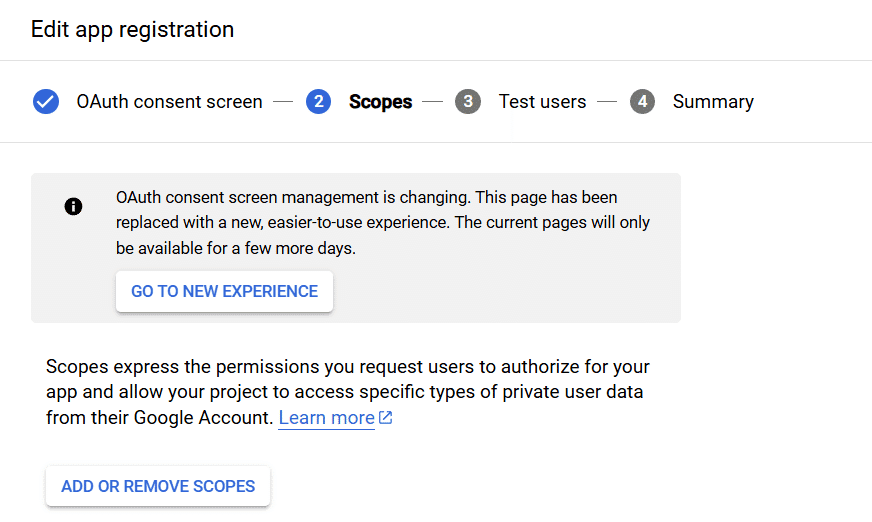Open ADD OR REMOVE SCOPES
Screen dimensions: 872x522
pyautogui.click(x=158, y=486)
